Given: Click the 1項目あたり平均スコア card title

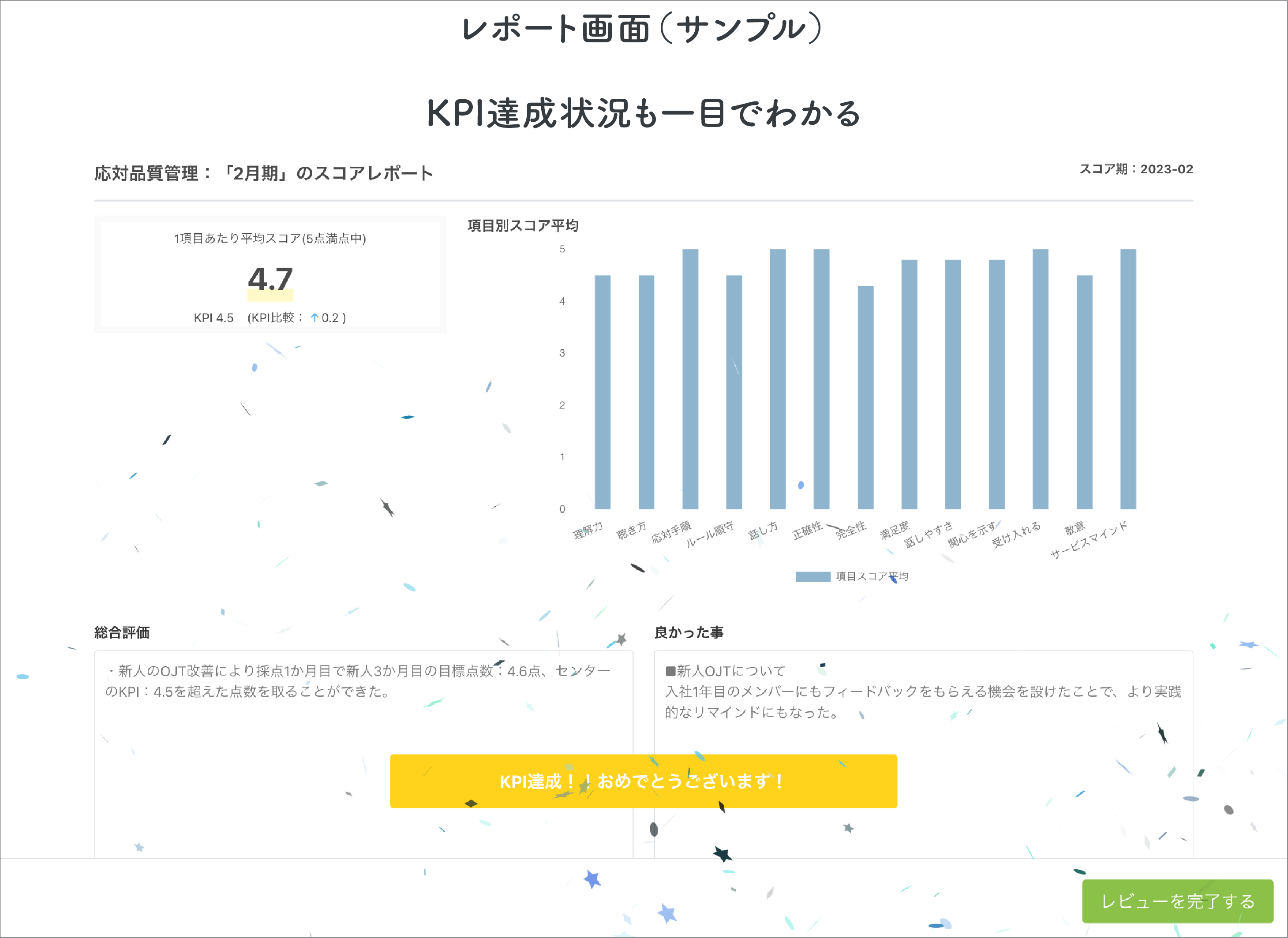Looking at the screenshot, I should [270, 239].
